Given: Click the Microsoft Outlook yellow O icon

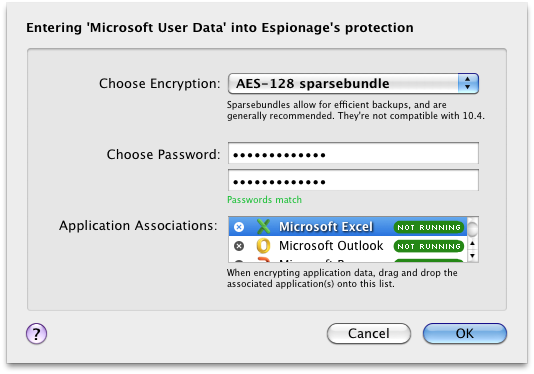Looking at the screenshot, I should (x=263, y=246).
